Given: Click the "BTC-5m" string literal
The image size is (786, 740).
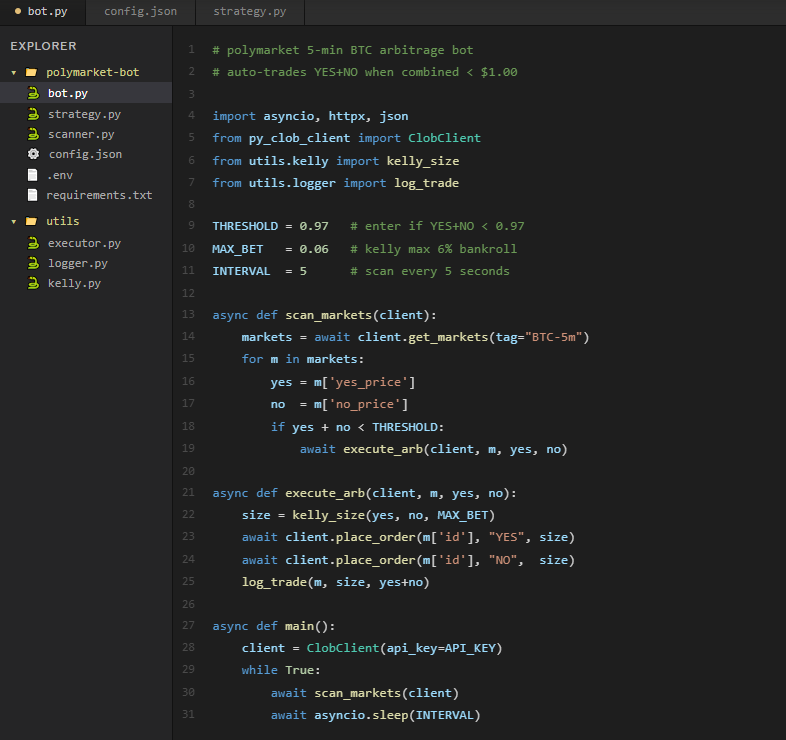Looking at the screenshot, I should [553, 337].
